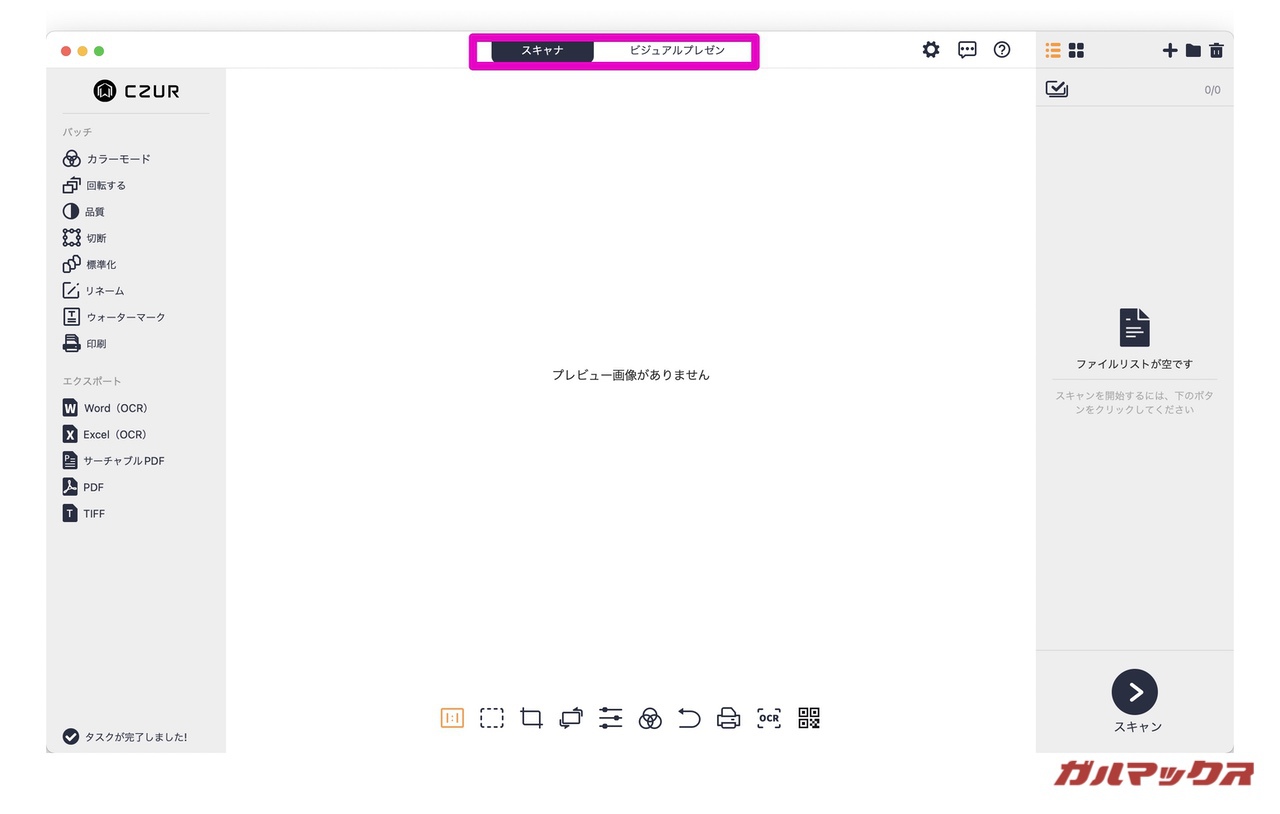Switch file list to list view
1280x814 pixels.
point(1053,50)
